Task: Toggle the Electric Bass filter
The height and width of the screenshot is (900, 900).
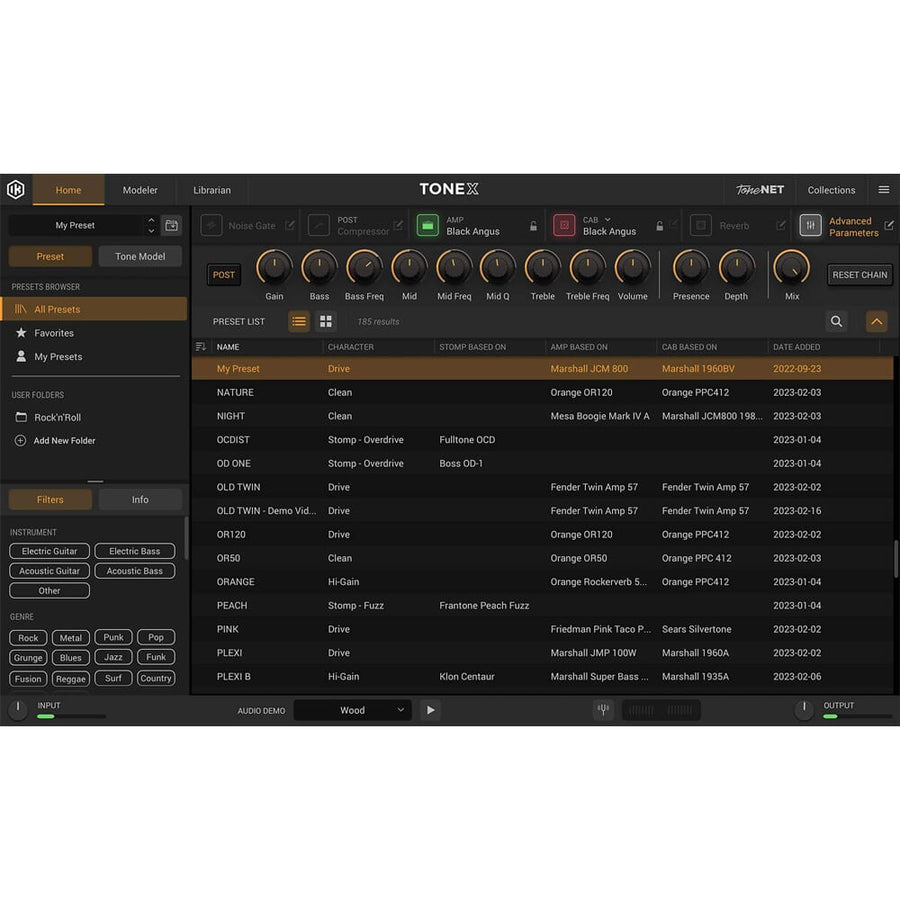Action: [134, 551]
